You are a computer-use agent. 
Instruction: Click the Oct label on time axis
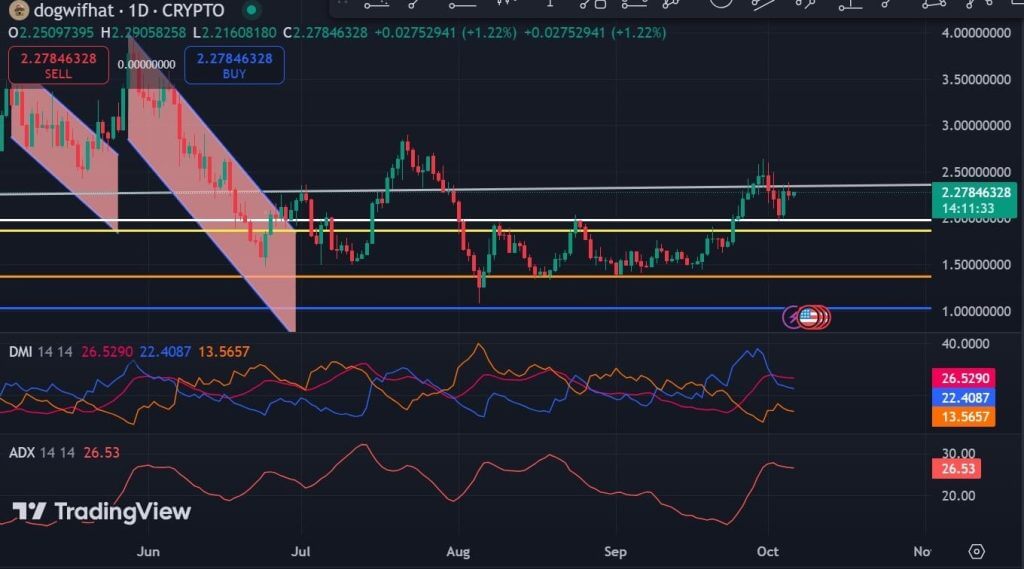[x=767, y=551]
